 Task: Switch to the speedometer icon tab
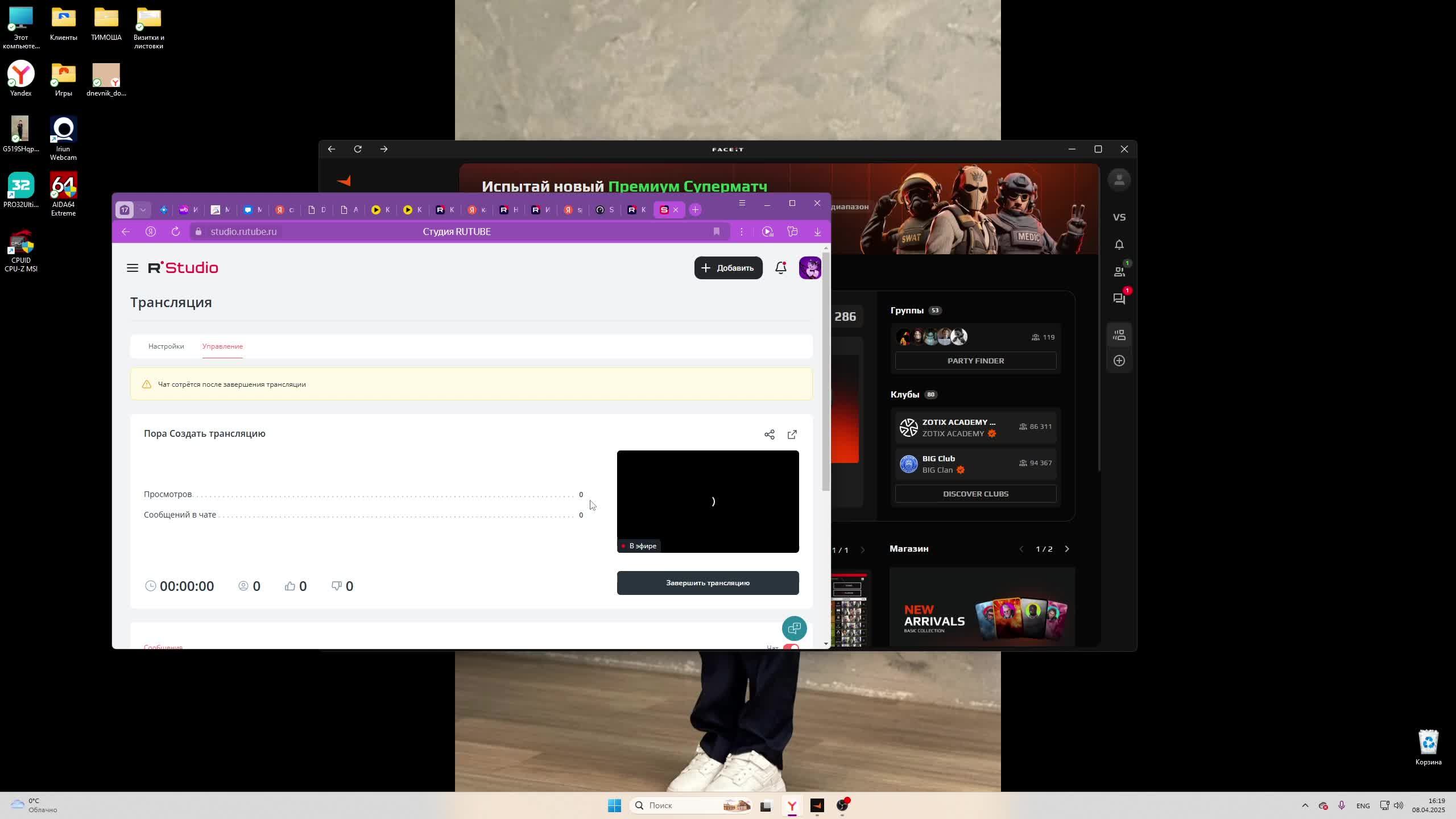[605, 210]
